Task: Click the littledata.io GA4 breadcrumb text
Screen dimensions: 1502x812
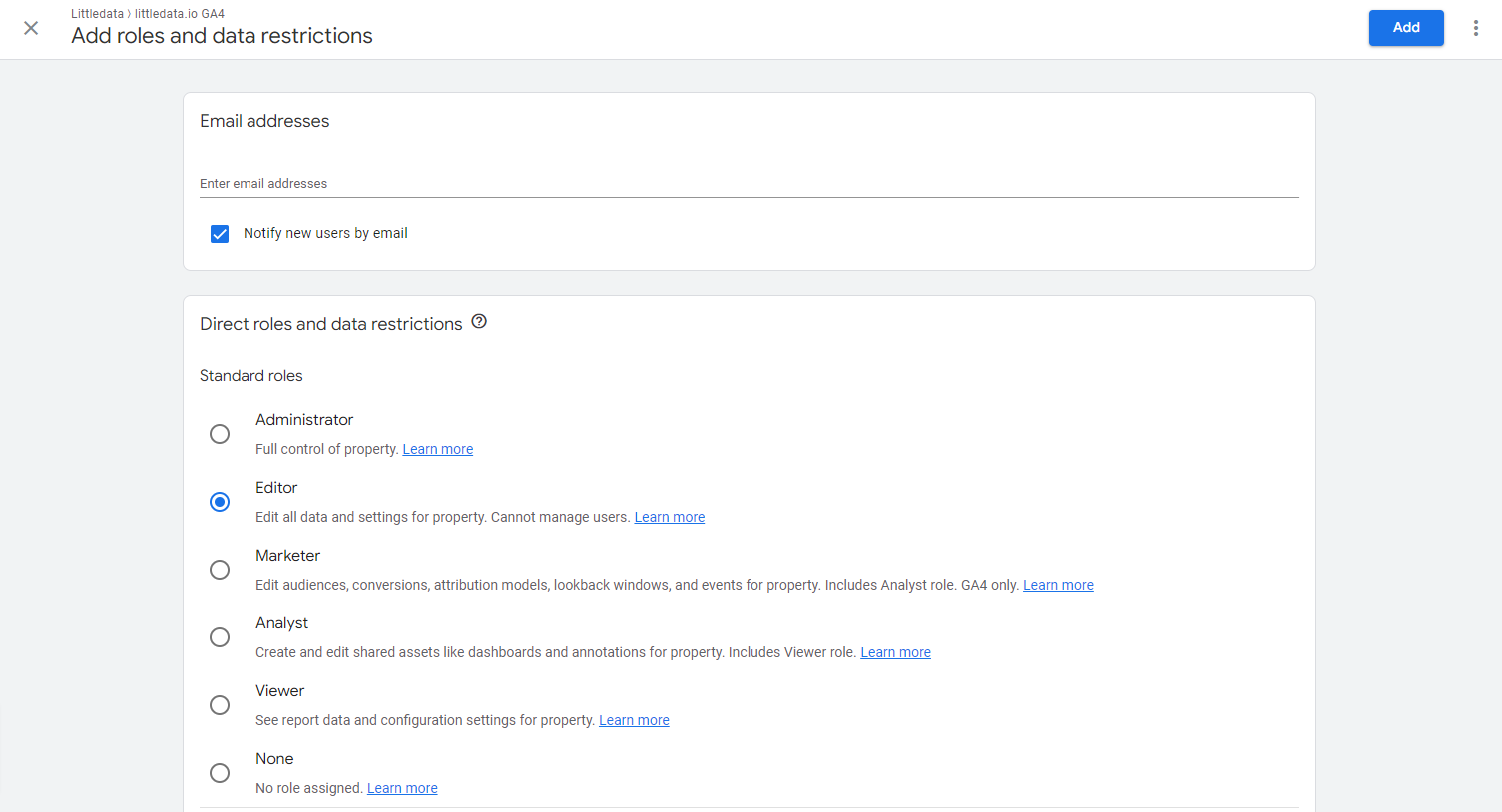Action: pos(180,14)
